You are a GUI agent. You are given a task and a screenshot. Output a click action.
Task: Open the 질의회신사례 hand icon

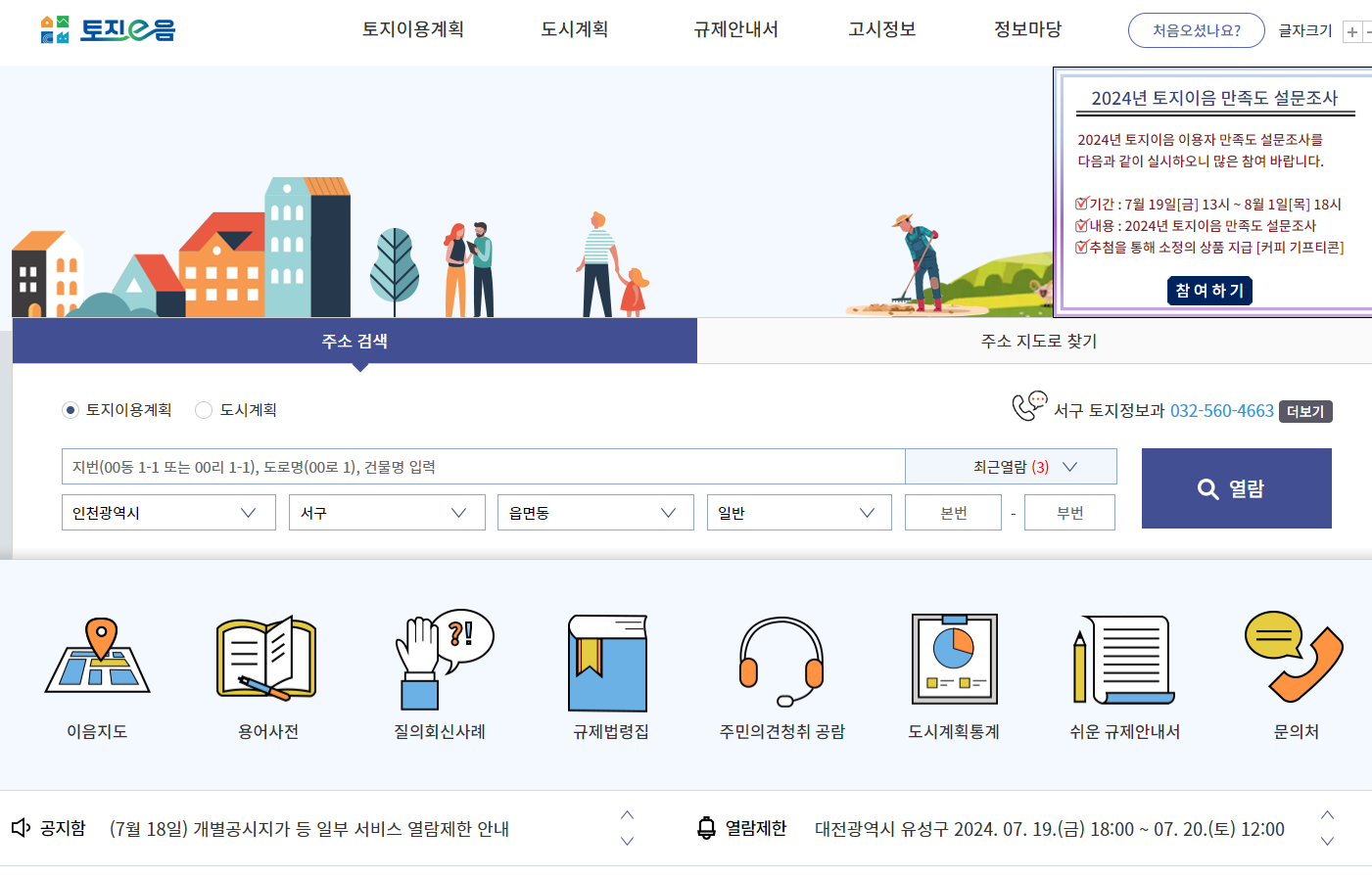click(x=444, y=659)
